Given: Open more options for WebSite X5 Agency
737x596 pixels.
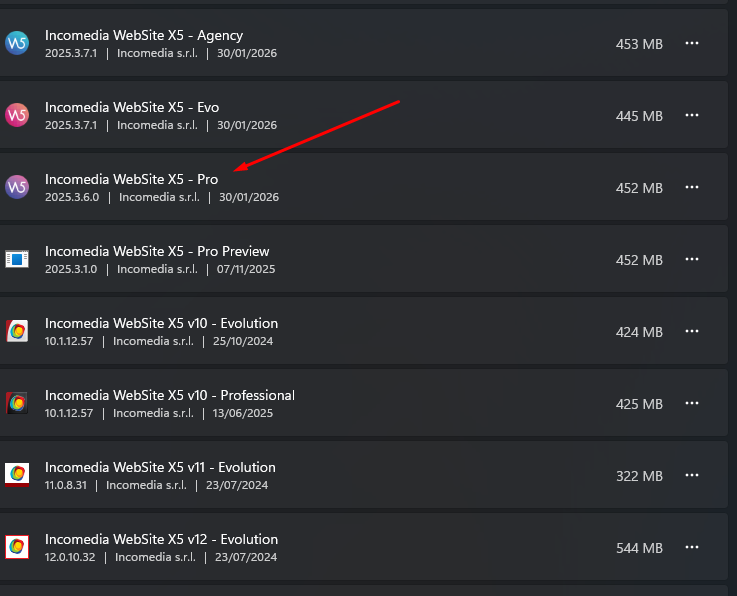Looking at the screenshot, I should (692, 44).
